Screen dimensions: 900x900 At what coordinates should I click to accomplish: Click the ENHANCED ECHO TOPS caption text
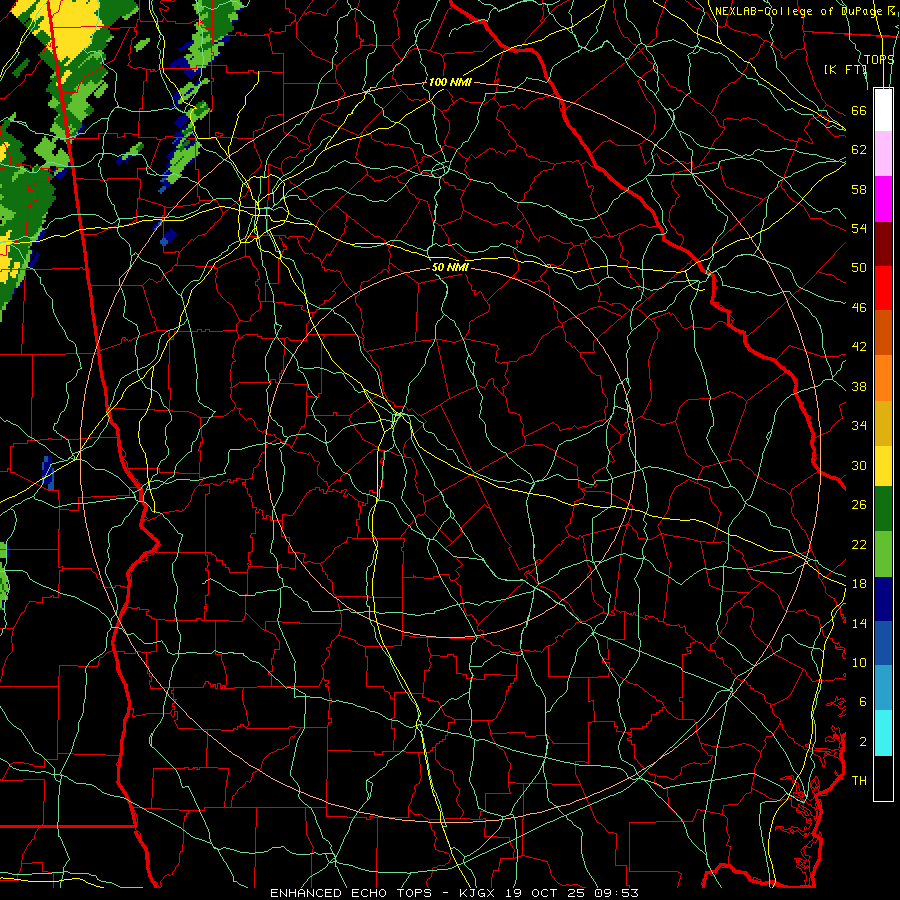click(355, 893)
